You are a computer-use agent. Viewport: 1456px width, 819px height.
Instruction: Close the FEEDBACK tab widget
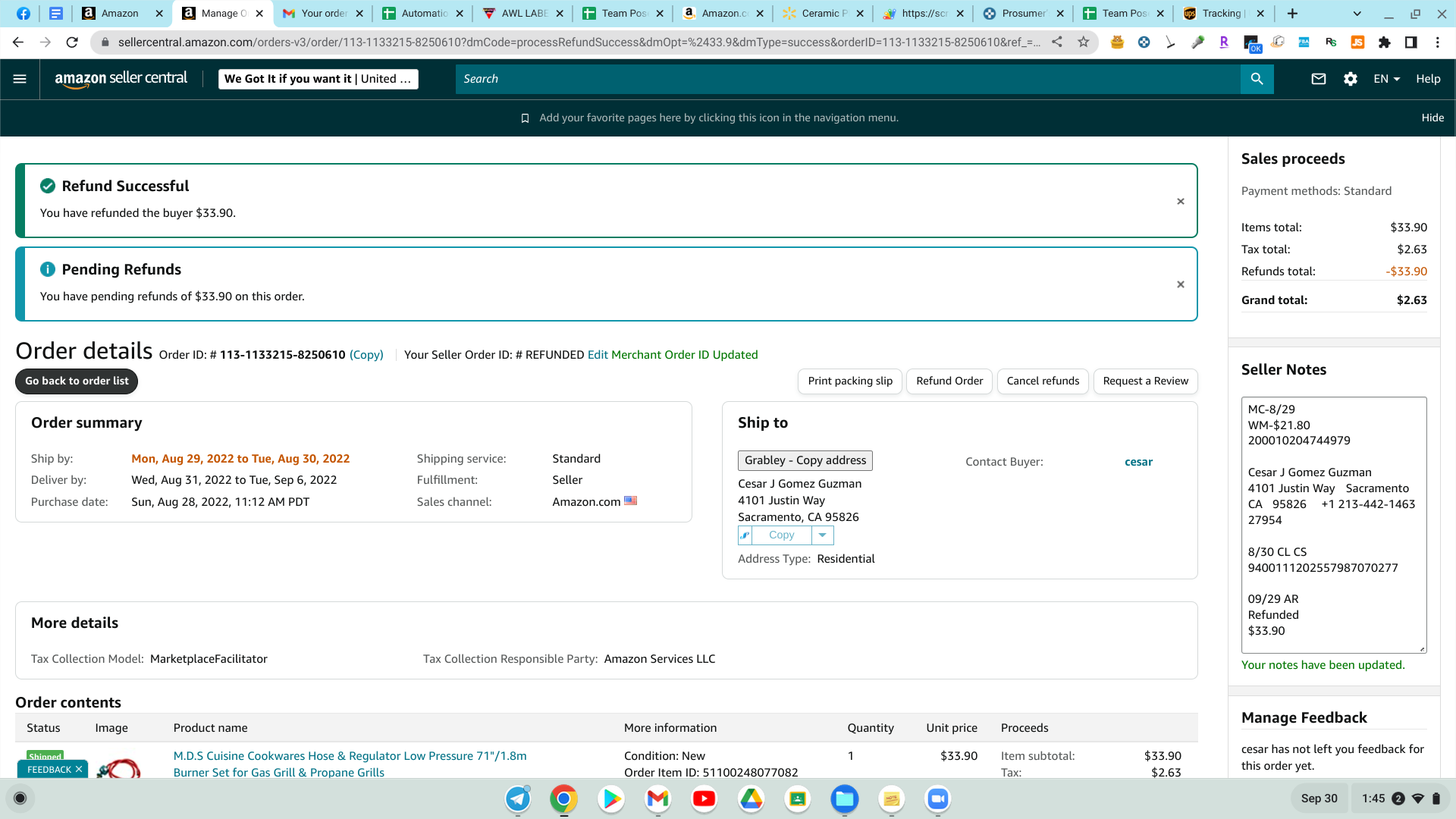(x=79, y=769)
